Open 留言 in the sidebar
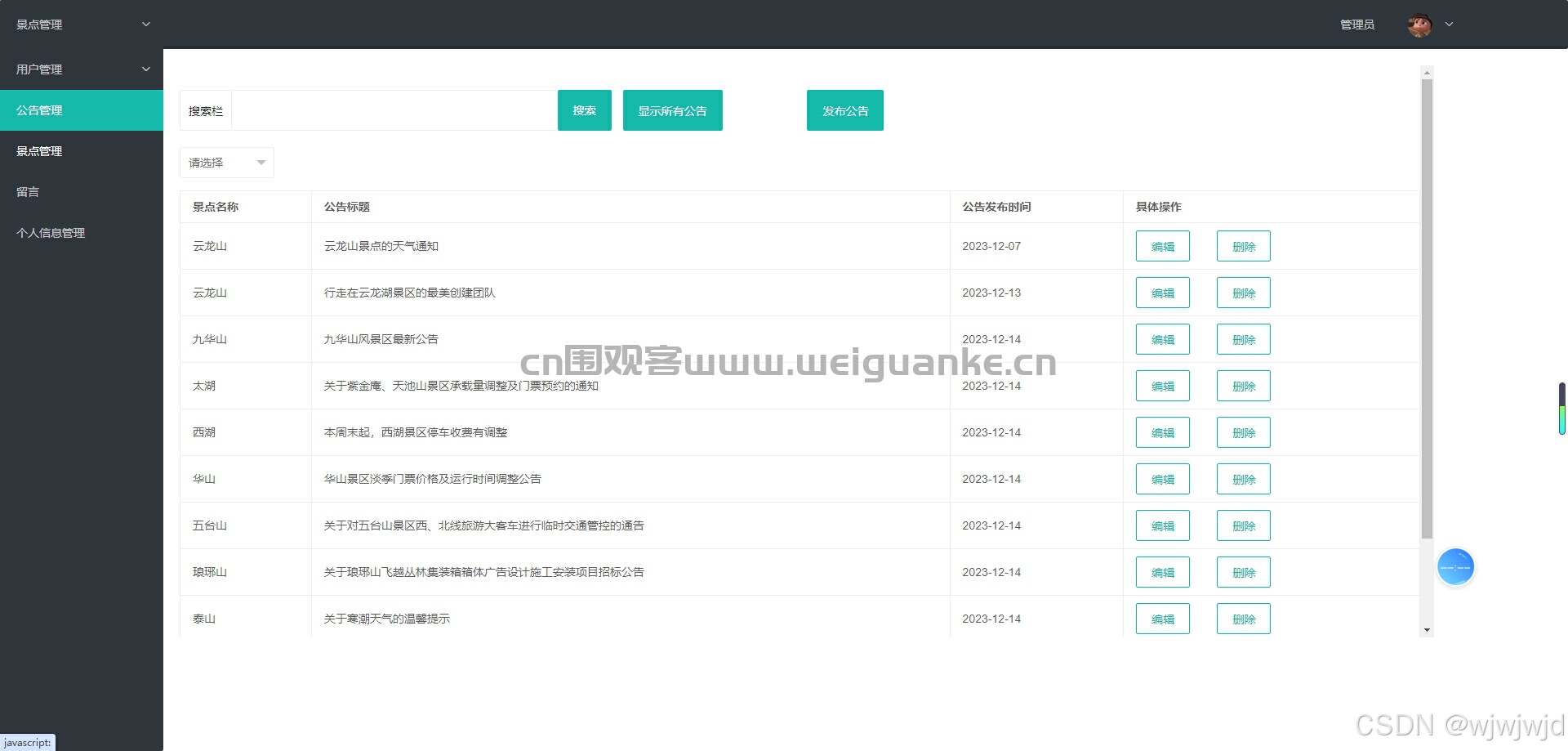1568x751 pixels. pyautogui.click(x=82, y=192)
